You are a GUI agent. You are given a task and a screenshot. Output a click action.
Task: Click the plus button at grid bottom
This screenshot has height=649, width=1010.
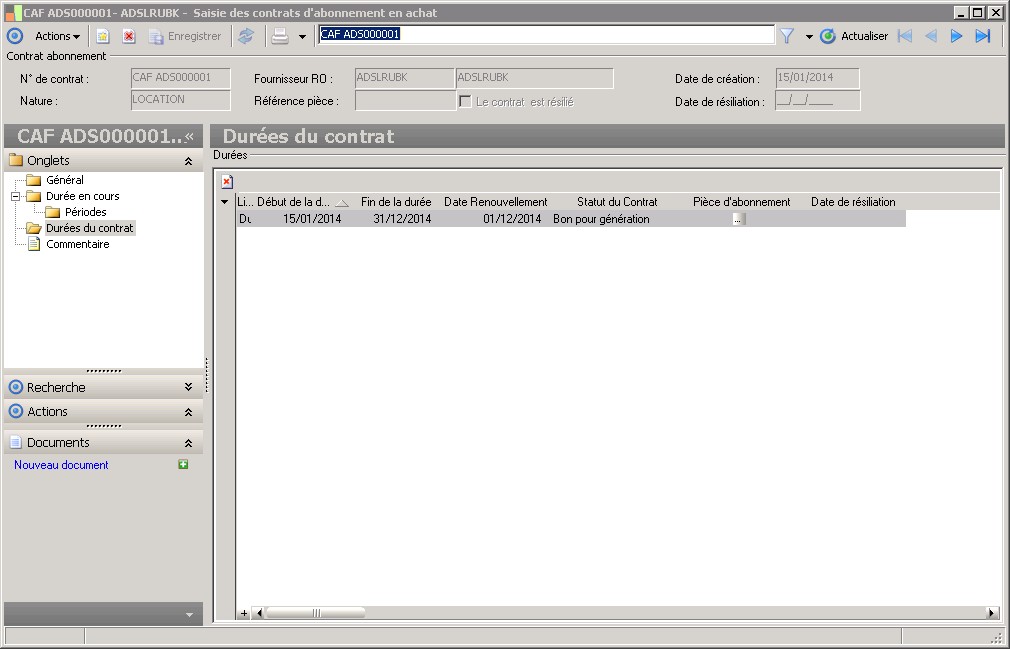point(243,613)
